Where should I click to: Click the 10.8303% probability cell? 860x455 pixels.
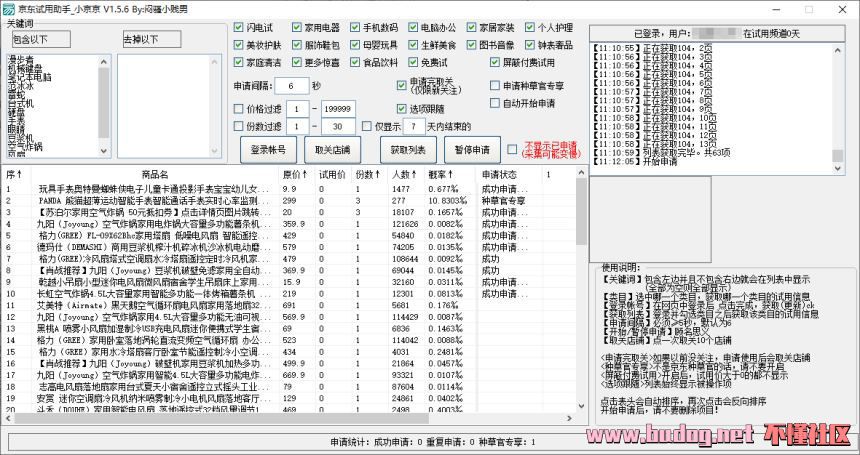coord(449,201)
